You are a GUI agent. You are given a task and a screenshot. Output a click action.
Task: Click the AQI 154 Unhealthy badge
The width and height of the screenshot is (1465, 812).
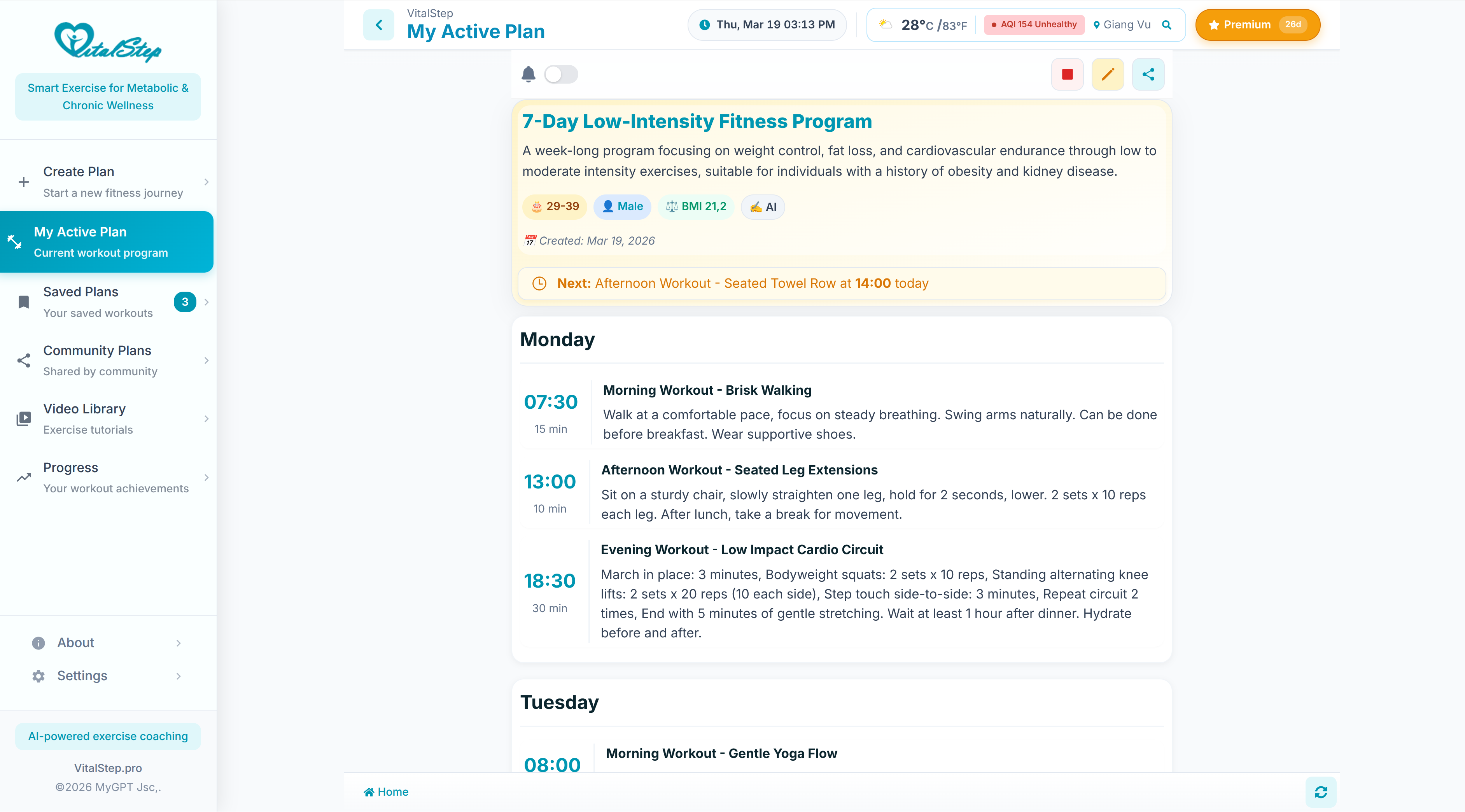1034,25
